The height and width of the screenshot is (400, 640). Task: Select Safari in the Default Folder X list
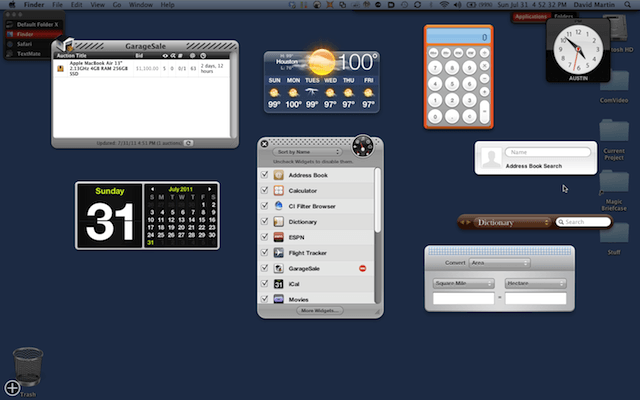pos(26,44)
